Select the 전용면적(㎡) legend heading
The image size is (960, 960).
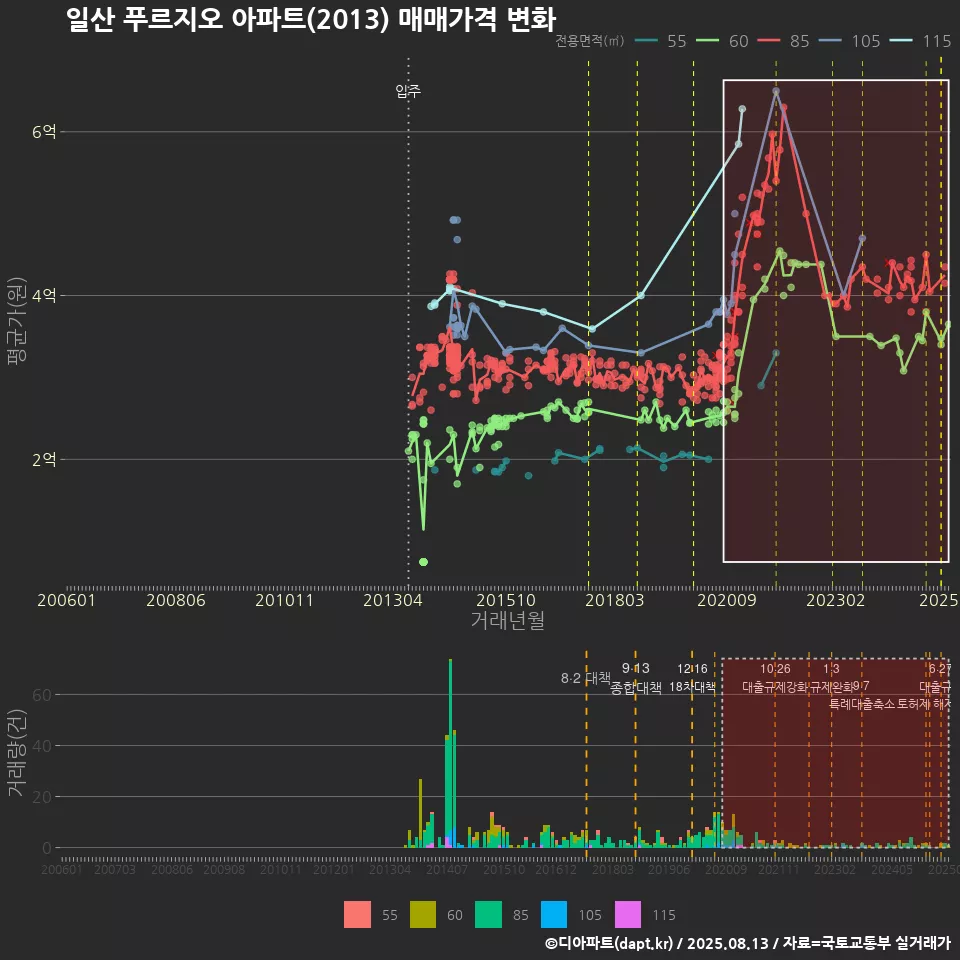click(x=590, y=41)
